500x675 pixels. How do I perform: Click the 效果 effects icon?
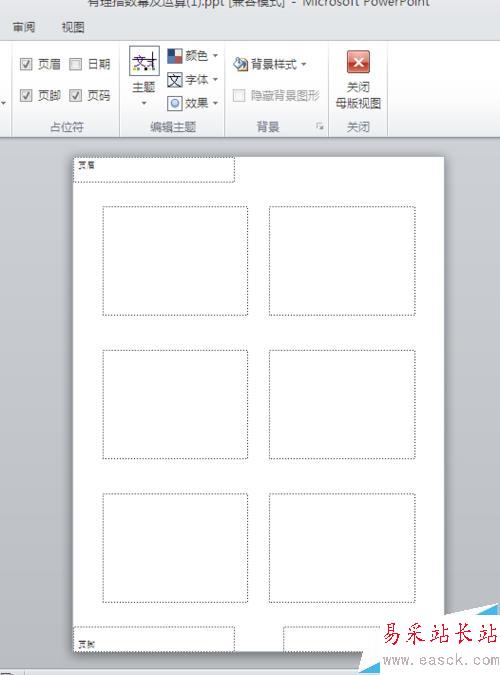click(175, 103)
